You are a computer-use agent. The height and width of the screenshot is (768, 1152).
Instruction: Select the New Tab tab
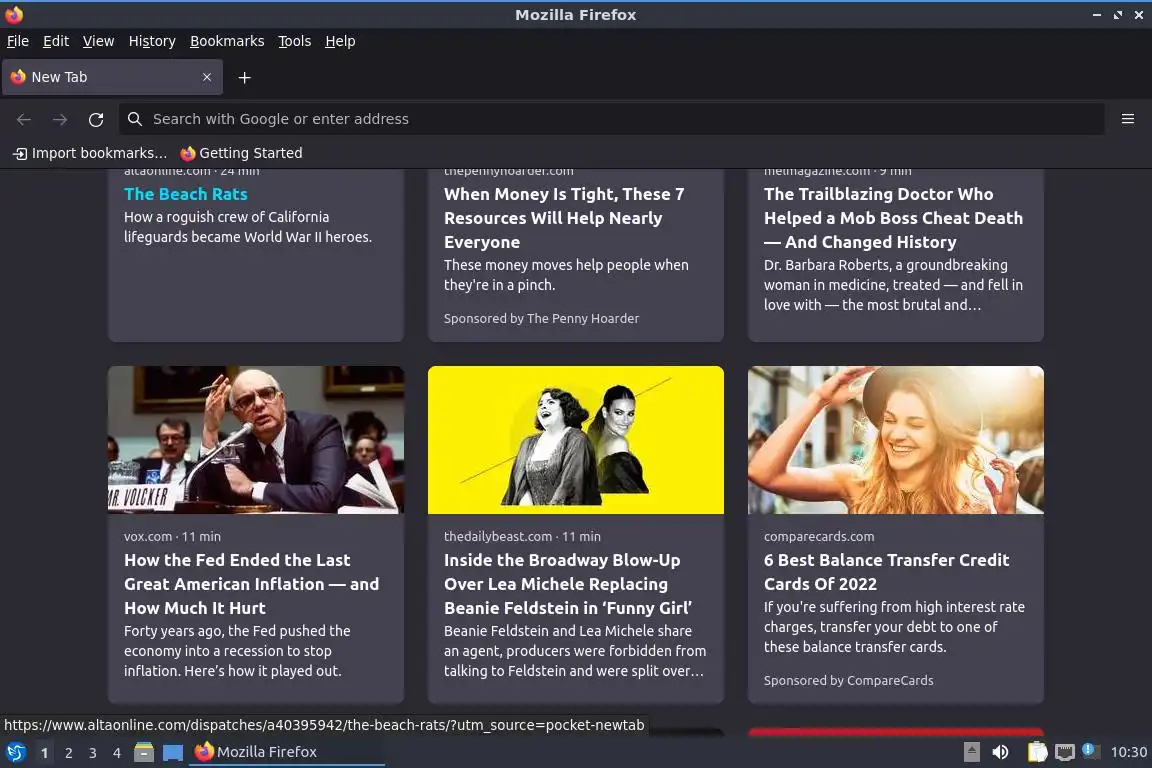point(112,77)
